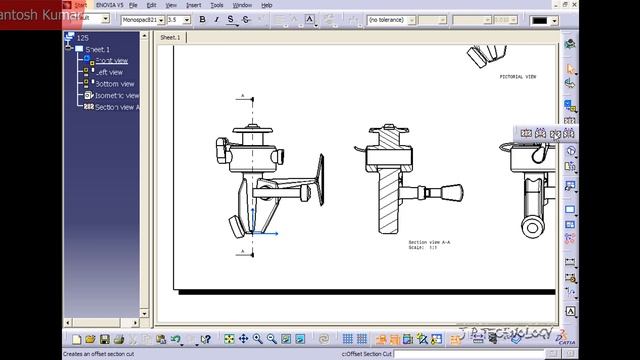Viewport: 640px width, 360px height.
Task: Toggle Strikethrough text formatting
Action: (x=246, y=20)
